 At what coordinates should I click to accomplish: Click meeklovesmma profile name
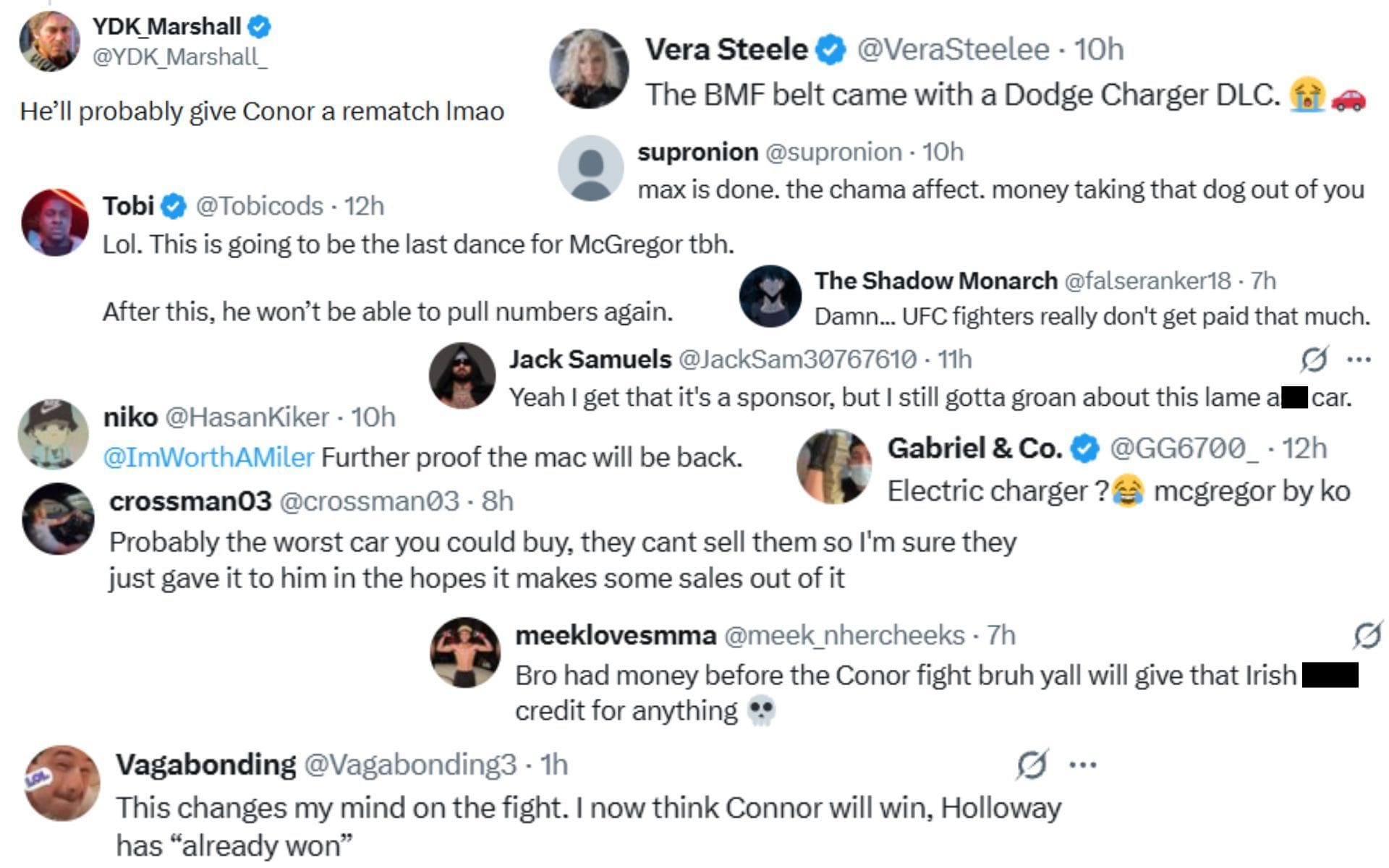616,635
